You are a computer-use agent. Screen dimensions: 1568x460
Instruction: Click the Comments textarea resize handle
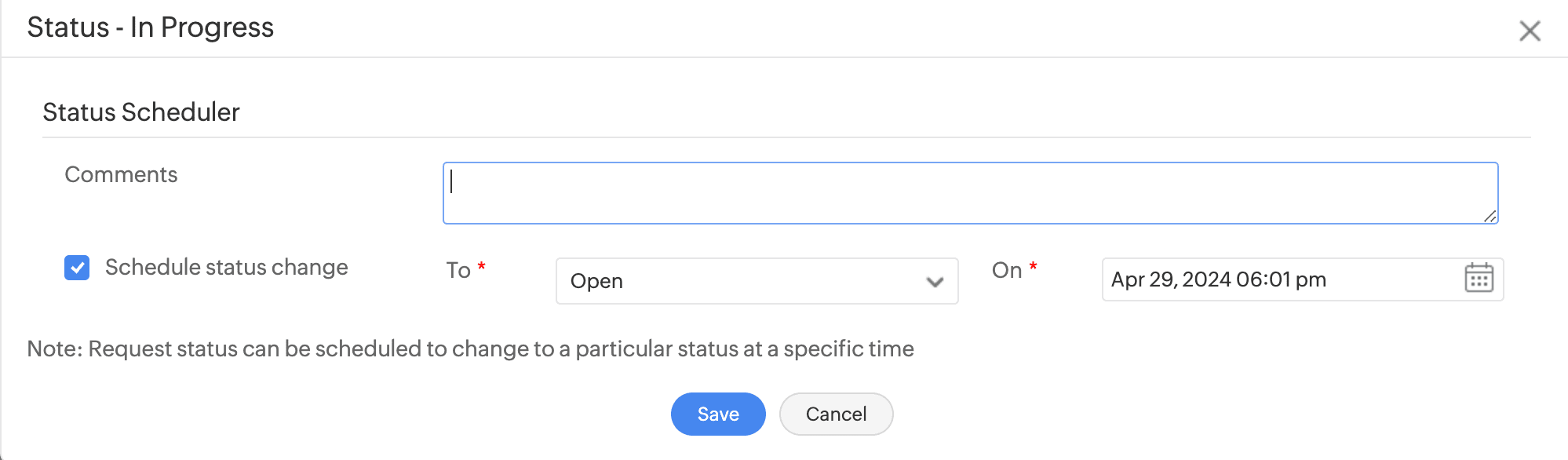(x=1490, y=216)
